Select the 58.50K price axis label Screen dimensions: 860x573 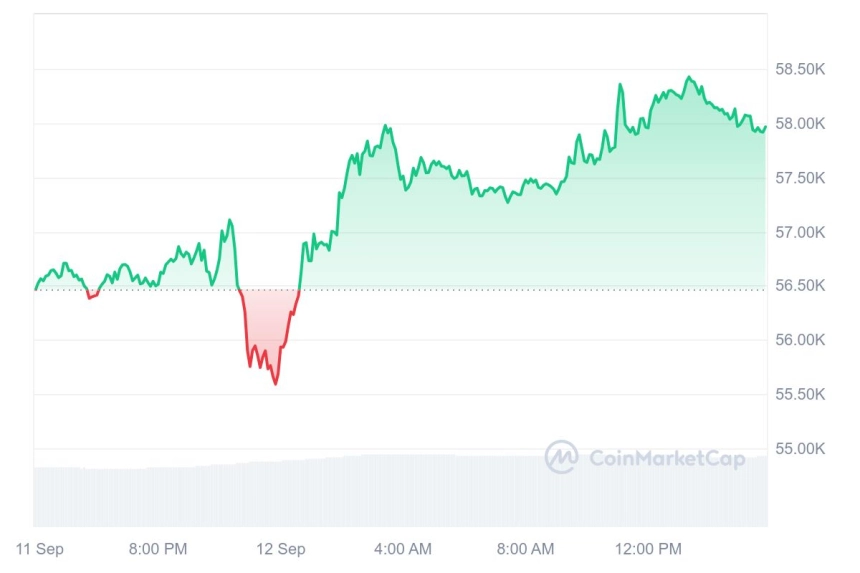point(800,69)
